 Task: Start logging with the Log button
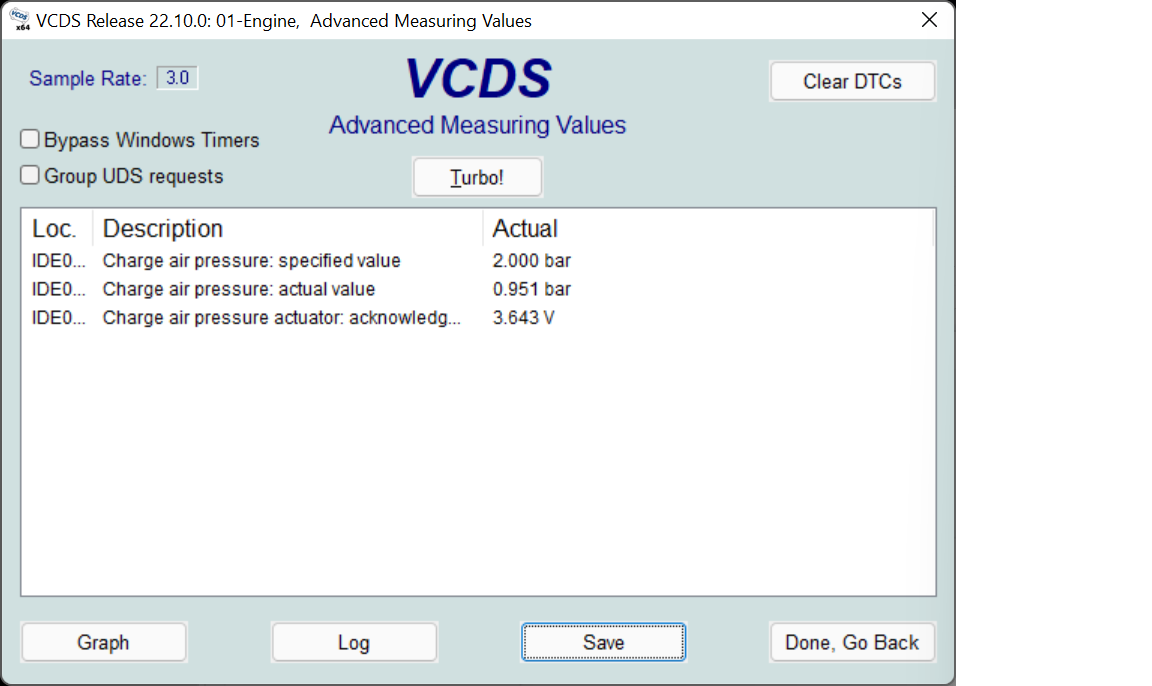click(x=354, y=643)
